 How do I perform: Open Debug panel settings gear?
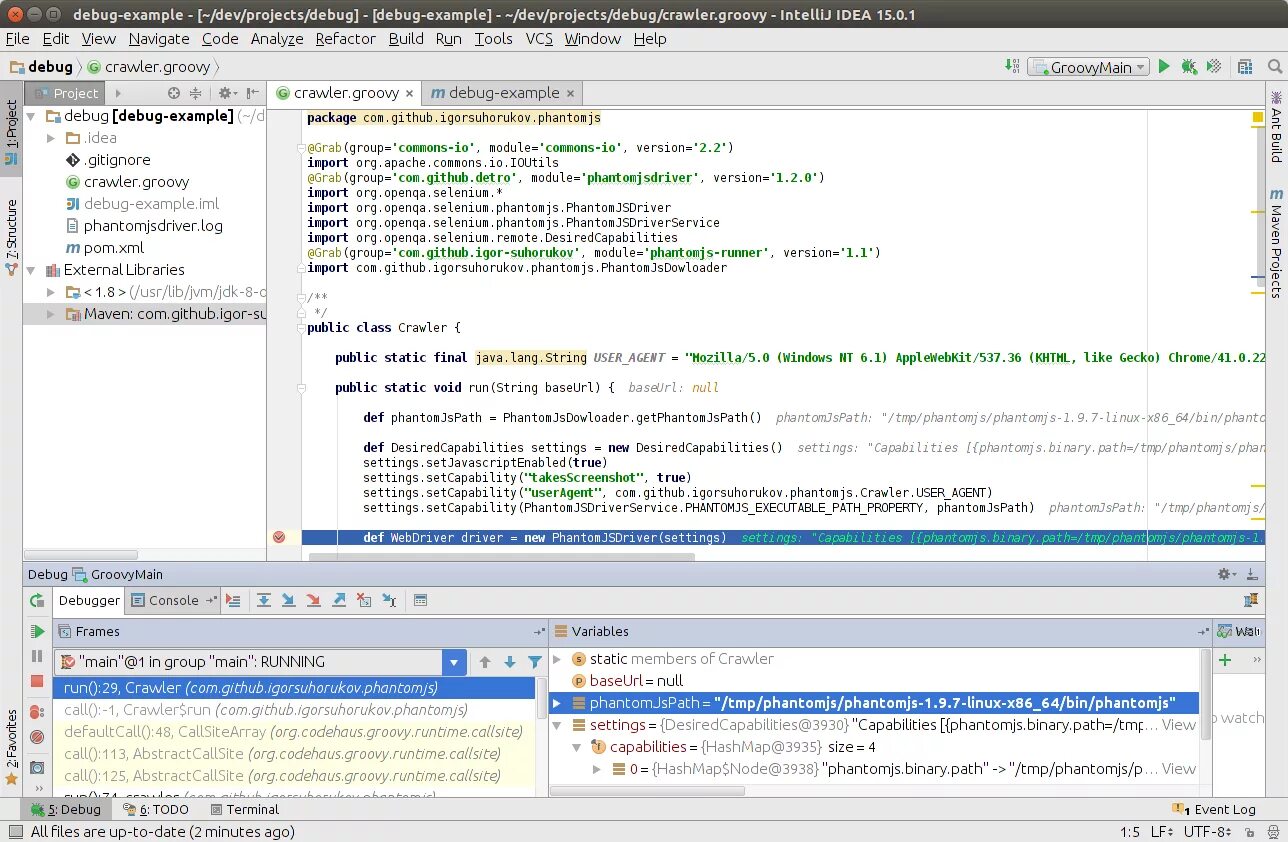point(1225,574)
